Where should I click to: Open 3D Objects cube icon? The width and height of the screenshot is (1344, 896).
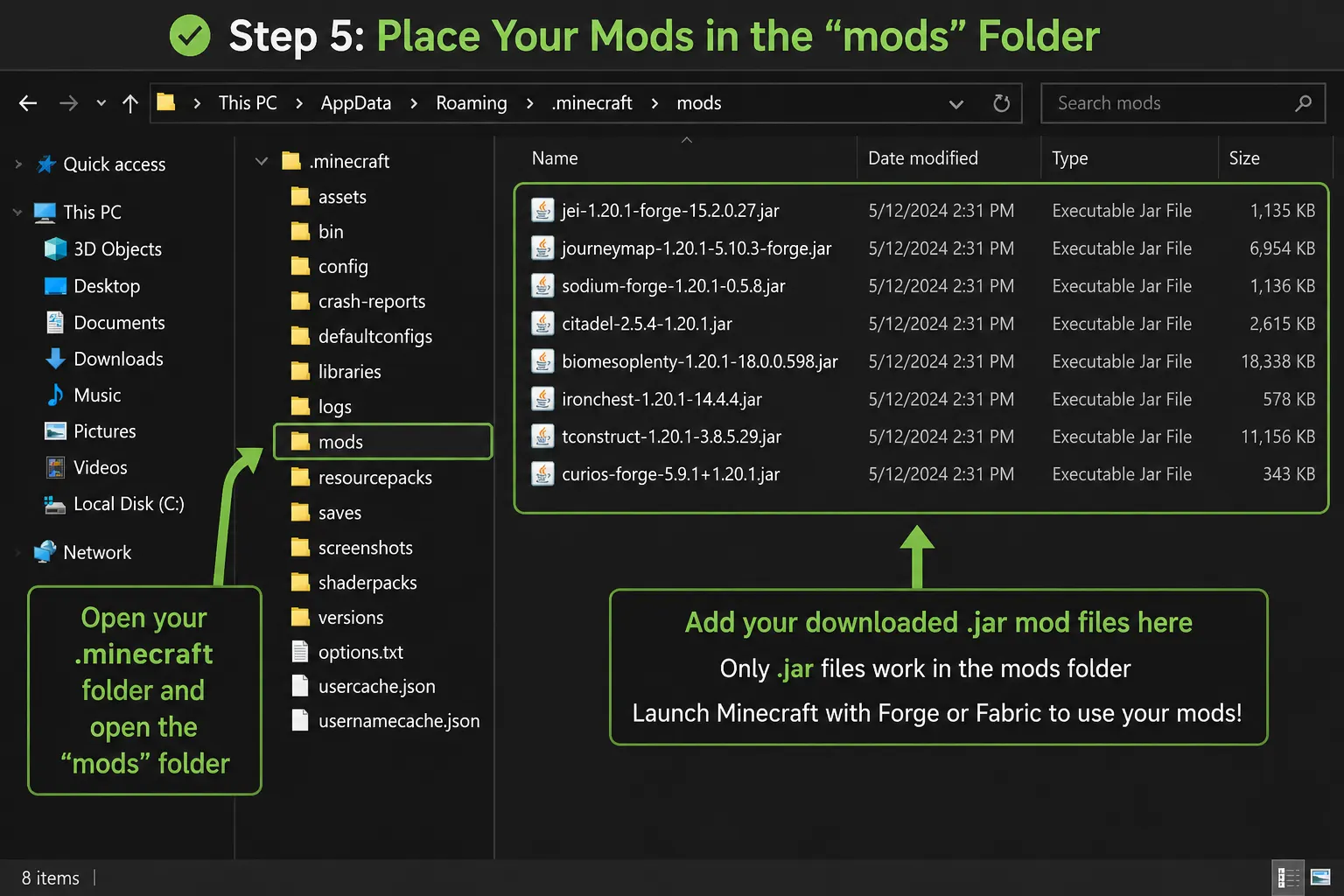tap(55, 249)
